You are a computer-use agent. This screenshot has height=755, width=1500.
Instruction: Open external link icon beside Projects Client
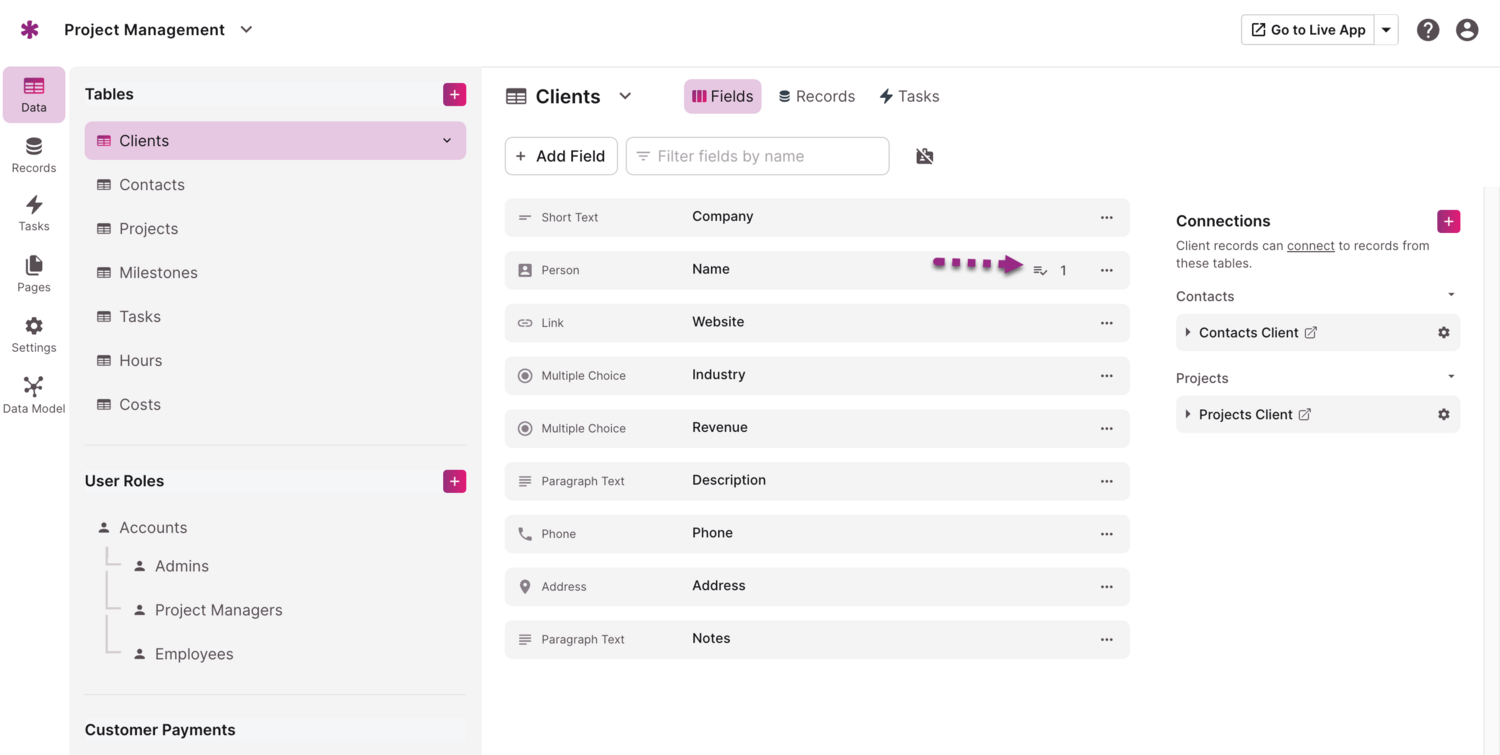tap(1305, 415)
